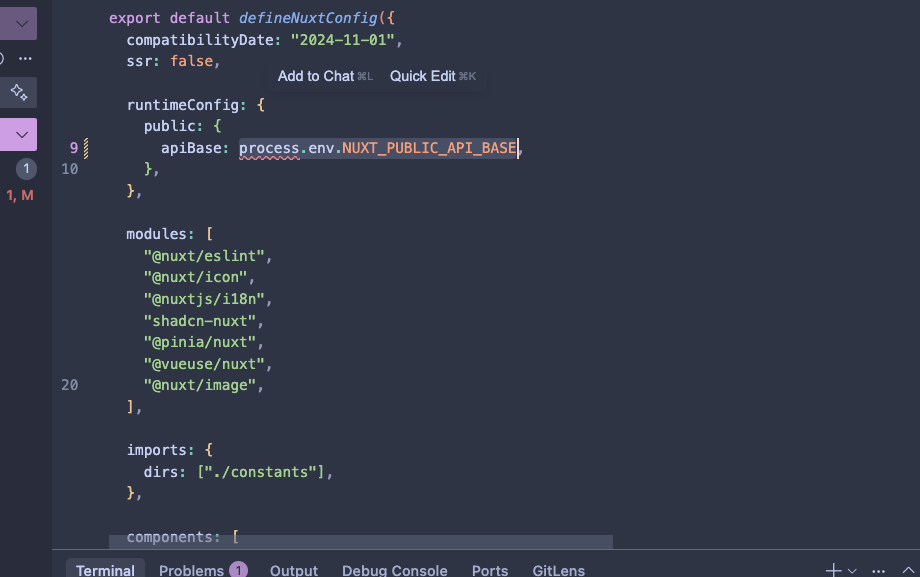
Task: Switch to the Output tab
Action: [x=293, y=570]
